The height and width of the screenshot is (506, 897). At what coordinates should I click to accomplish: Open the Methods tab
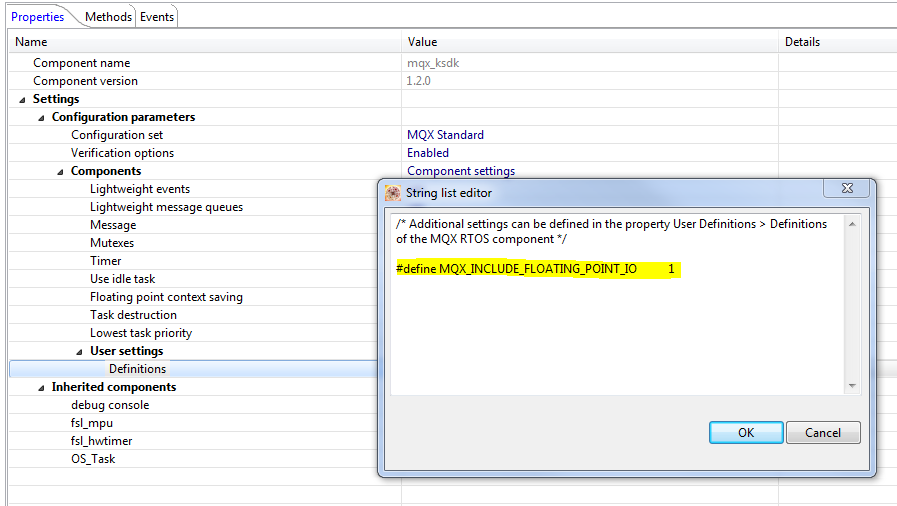(x=108, y=17)
